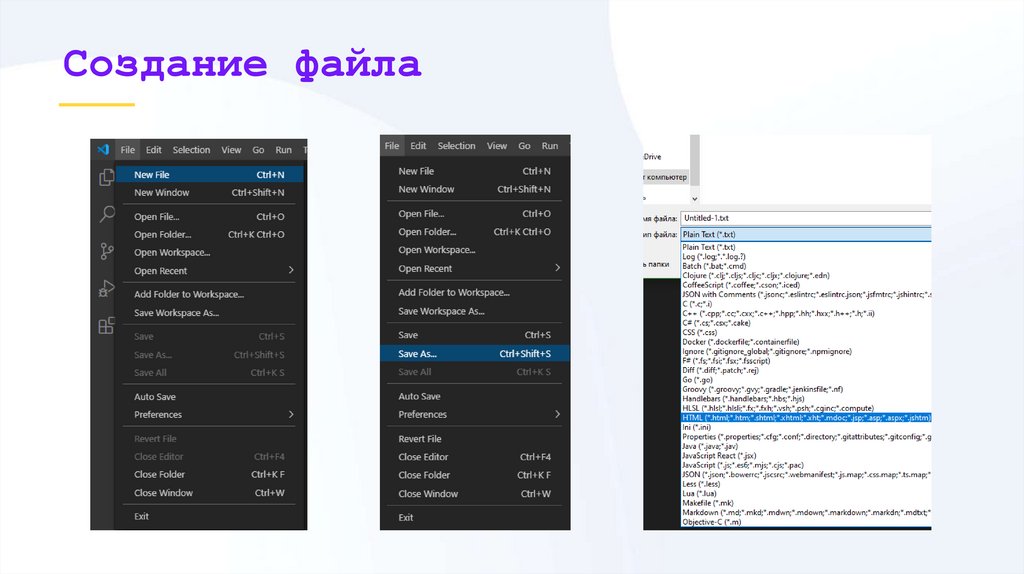Choose New File in left File menu
Screen dimensions: 1024x574
[210, 174]
